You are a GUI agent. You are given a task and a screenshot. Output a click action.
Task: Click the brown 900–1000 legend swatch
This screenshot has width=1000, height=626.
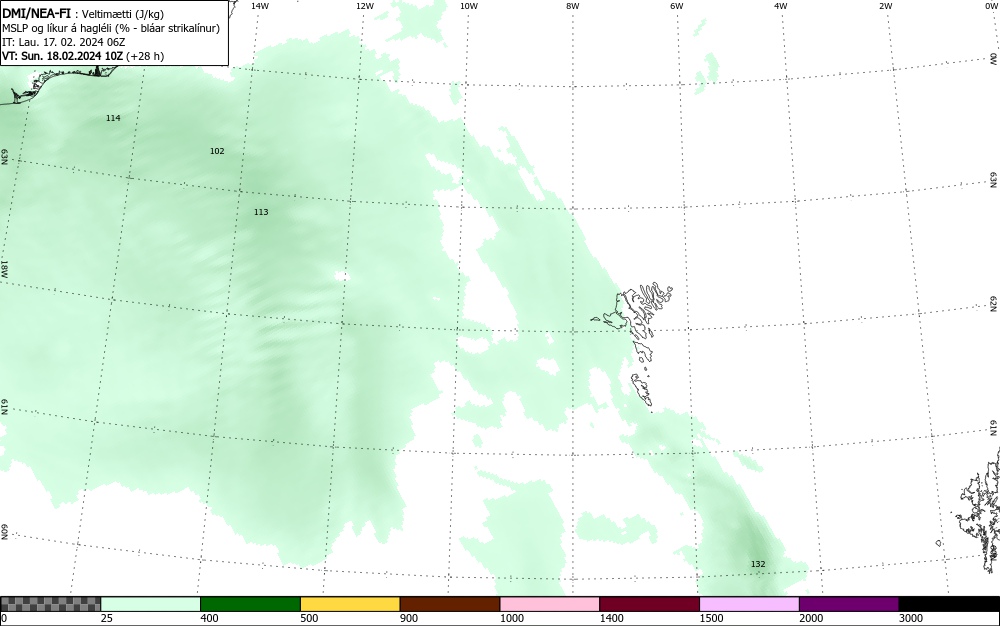pyautogui.click(x=450, y=604)
